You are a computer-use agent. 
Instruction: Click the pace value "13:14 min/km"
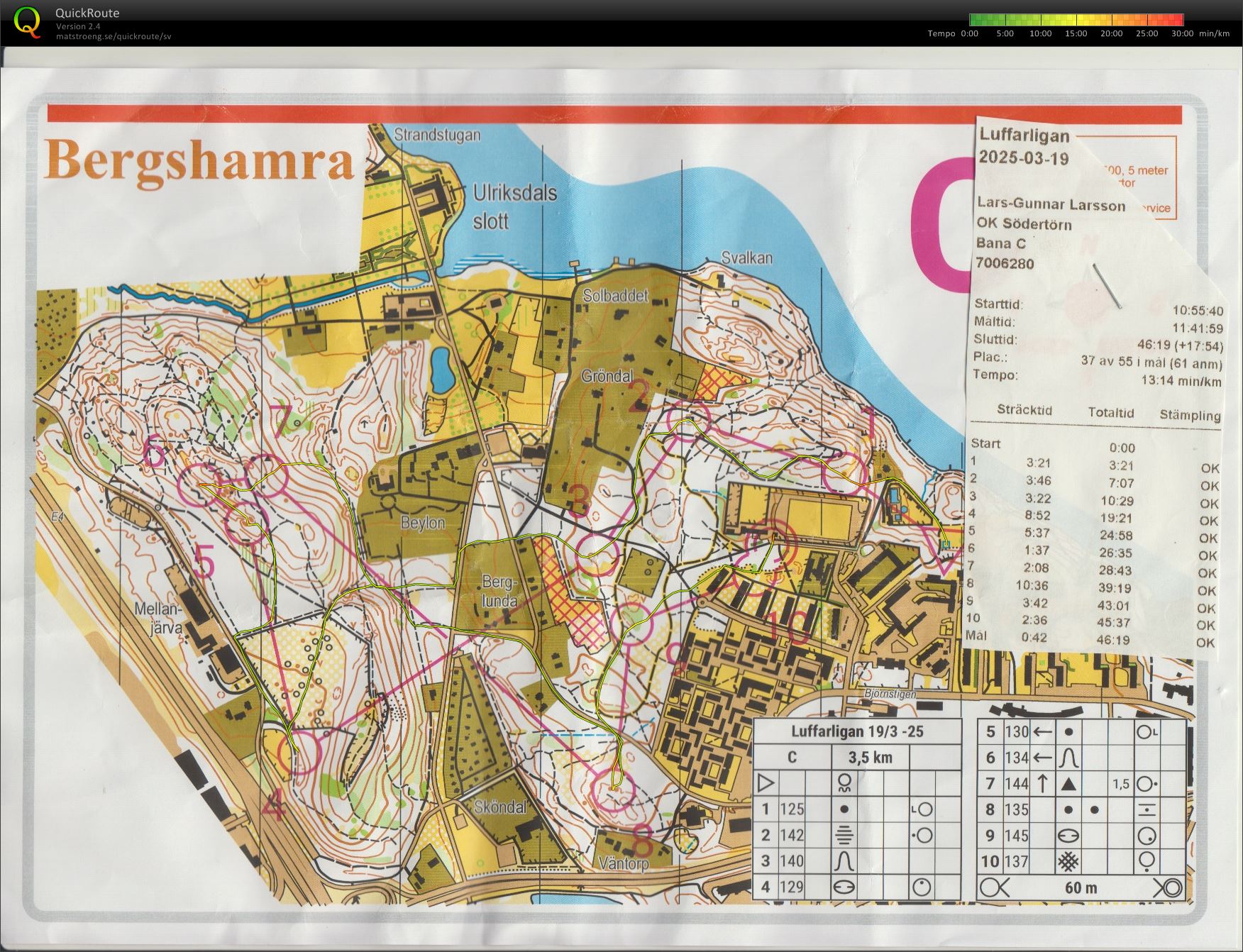tap(1181, 381)
